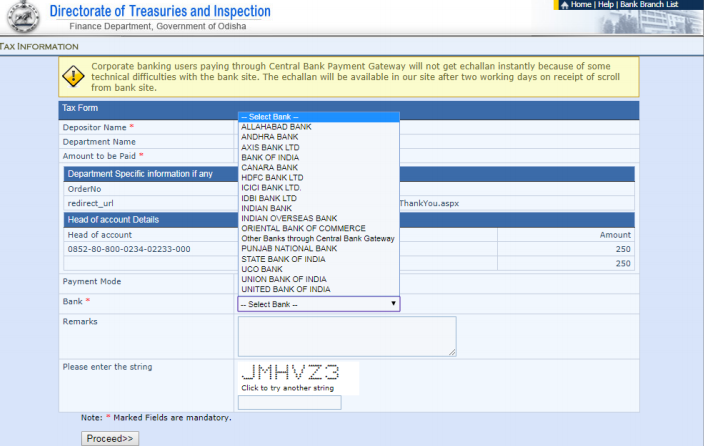Viewport: 704px width, 446px height.
Task: Select UCO BANK option
Action: coord(318,269)
